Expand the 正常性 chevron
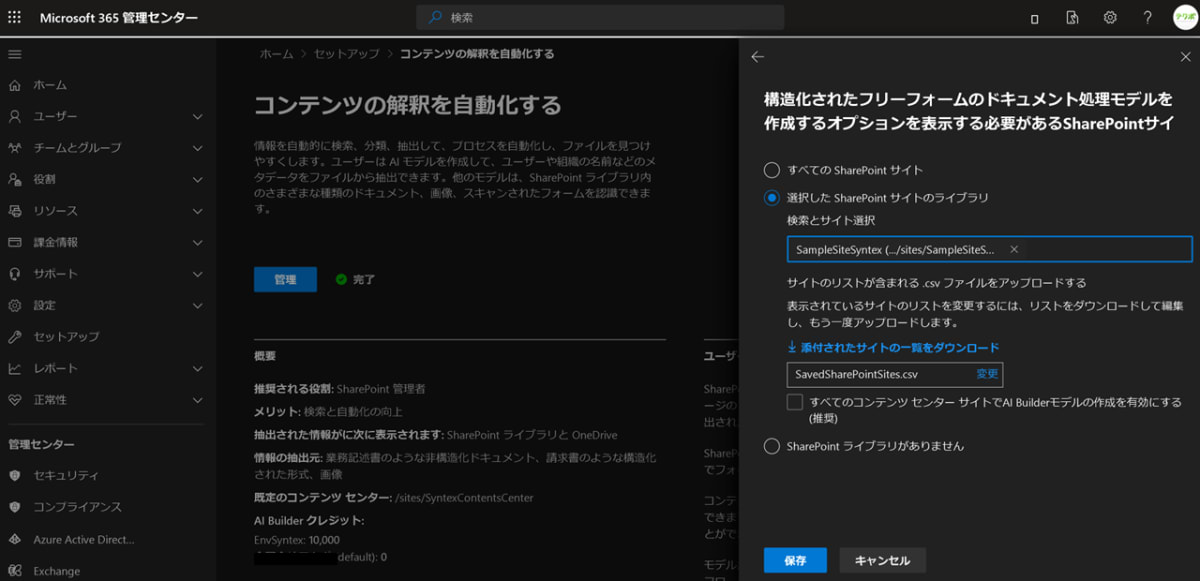1200x581 pixels. (197, 400)
